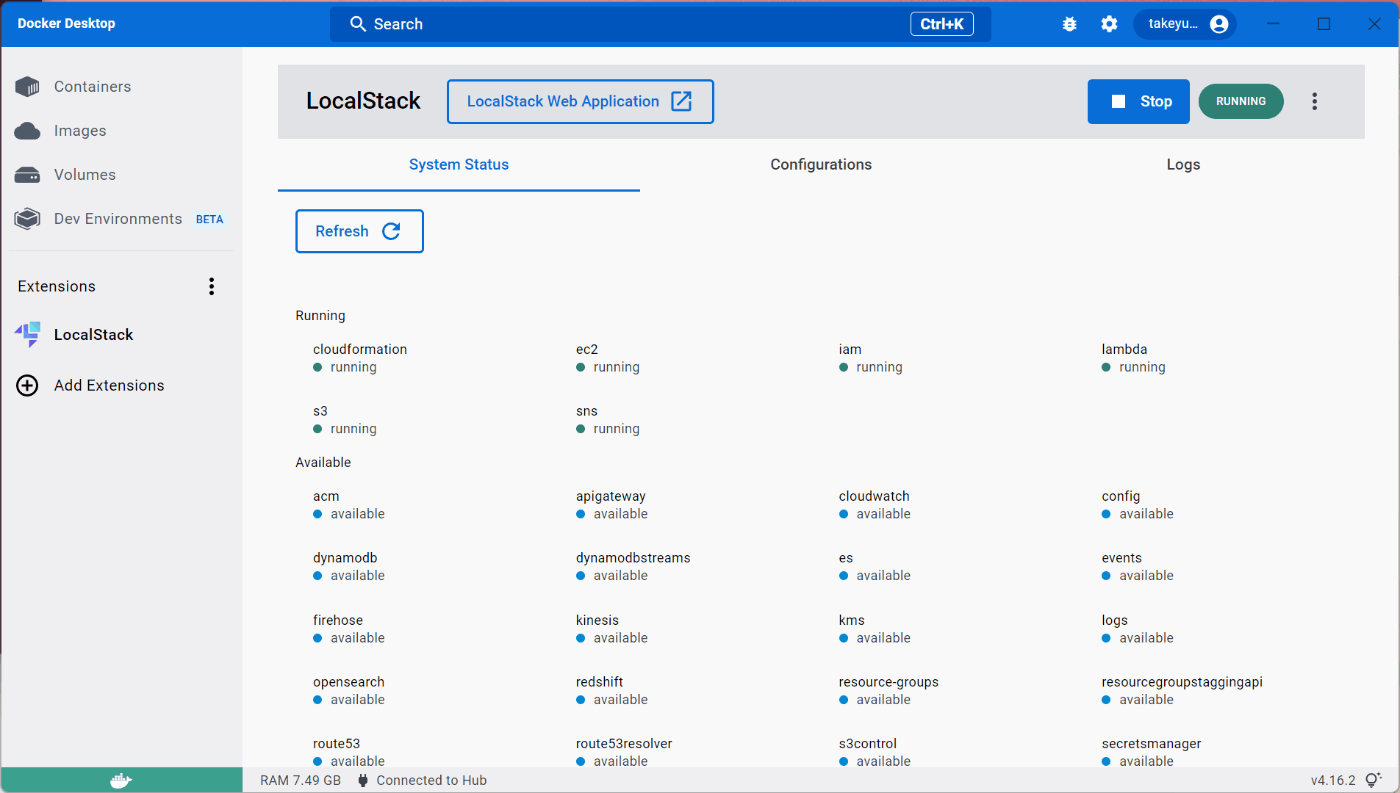This screenshot has width=1400, height=793.
Task: Open the Extensions three-dot menu
Action: point(211,287)
